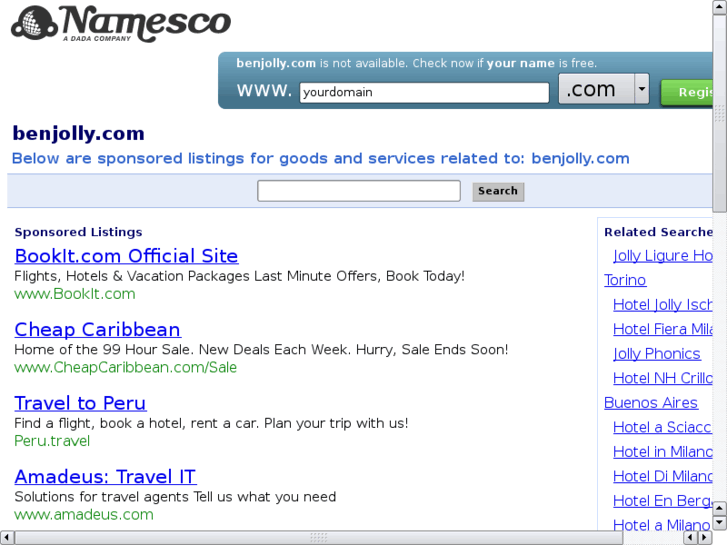The height and width of the screenshot is (545, 727).
Task: Open the .com domain extension dropdown
Action: tap(604, 89)
